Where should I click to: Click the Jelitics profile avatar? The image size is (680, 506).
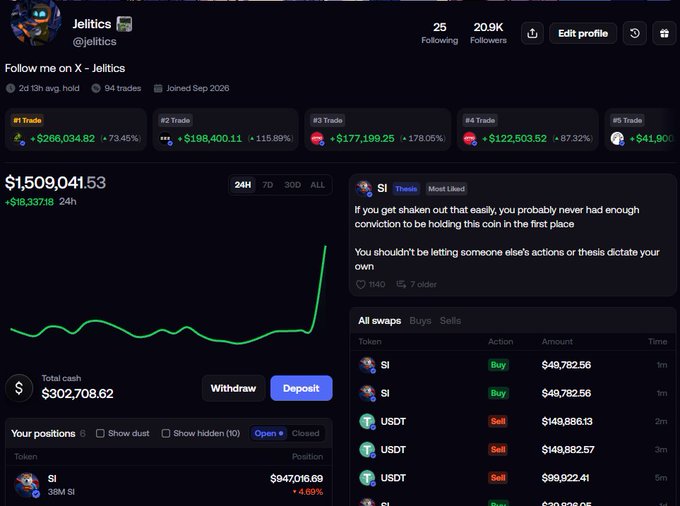pos(36,23)
